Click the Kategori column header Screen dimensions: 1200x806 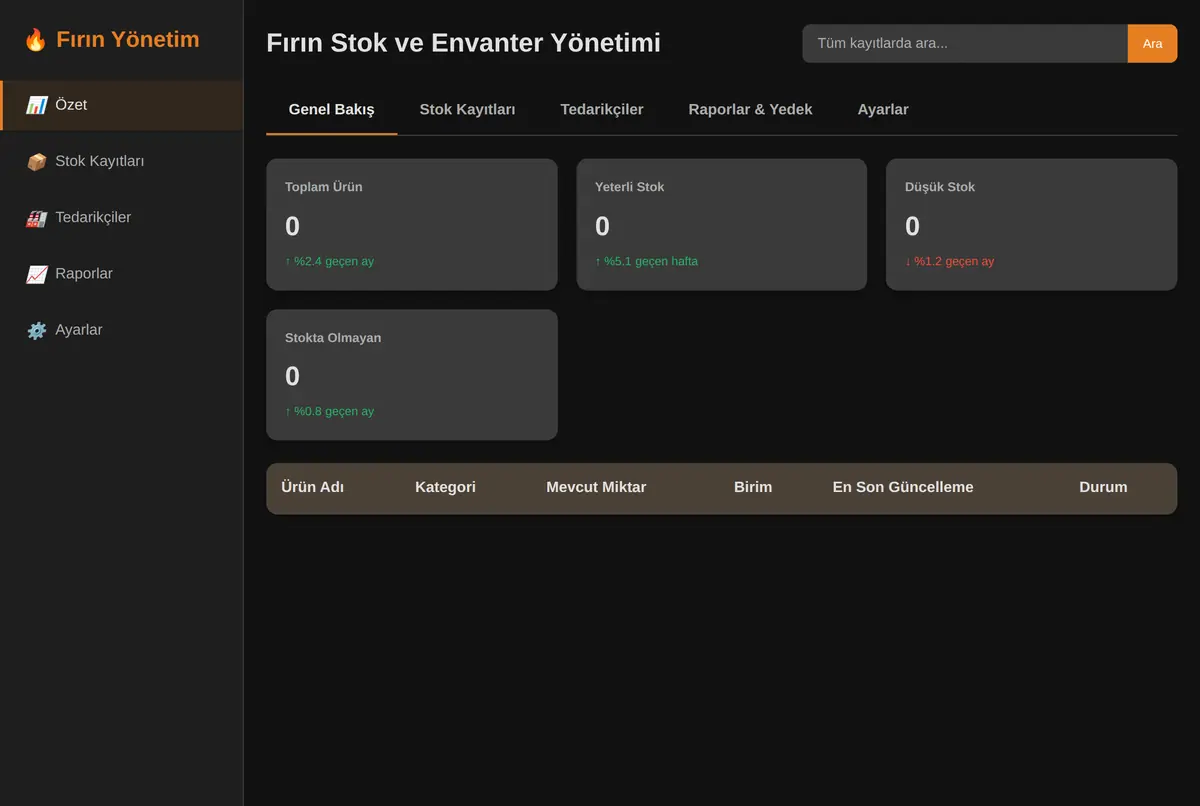tap(445, 487)
